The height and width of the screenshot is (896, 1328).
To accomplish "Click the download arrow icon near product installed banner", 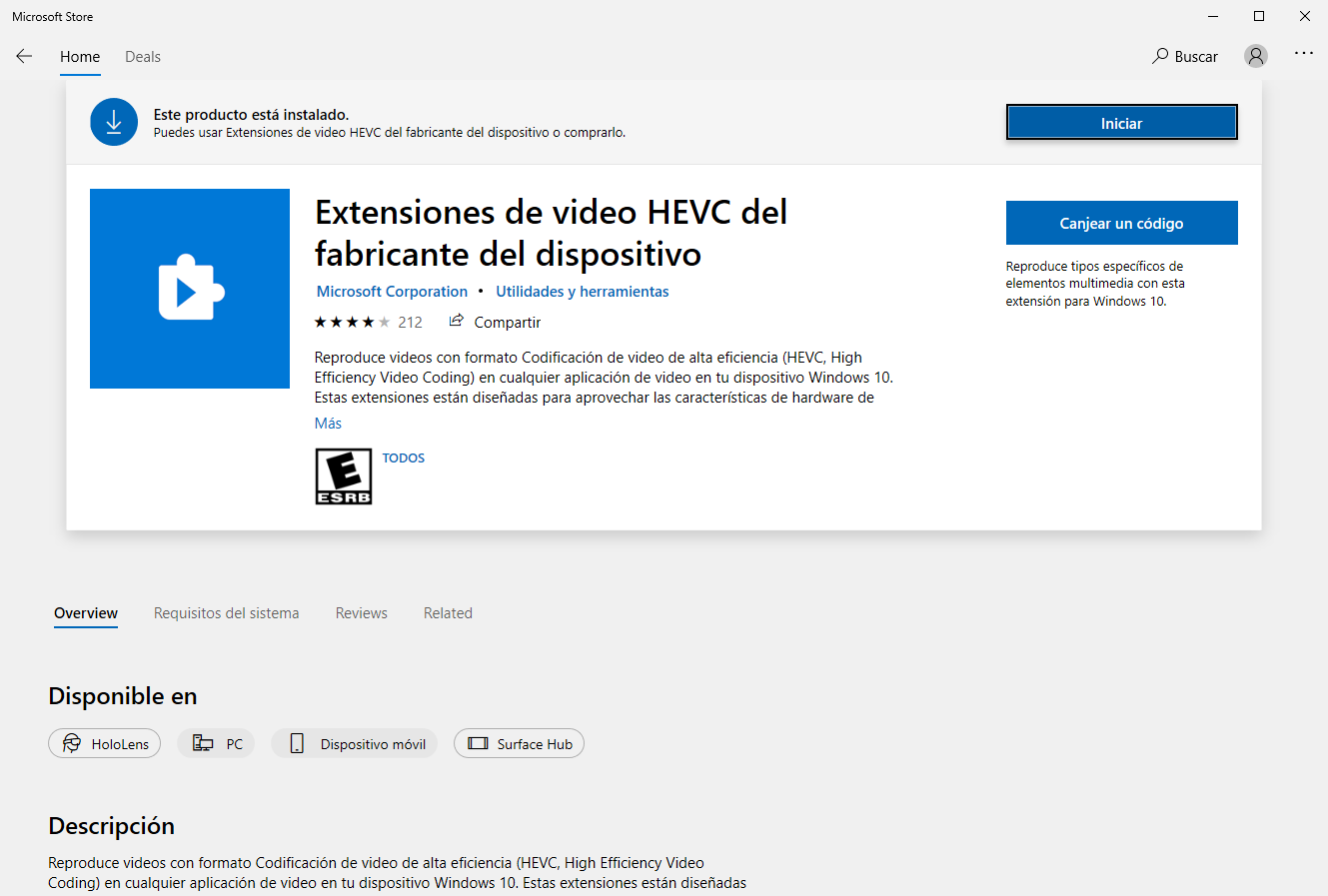I will 113,121.
